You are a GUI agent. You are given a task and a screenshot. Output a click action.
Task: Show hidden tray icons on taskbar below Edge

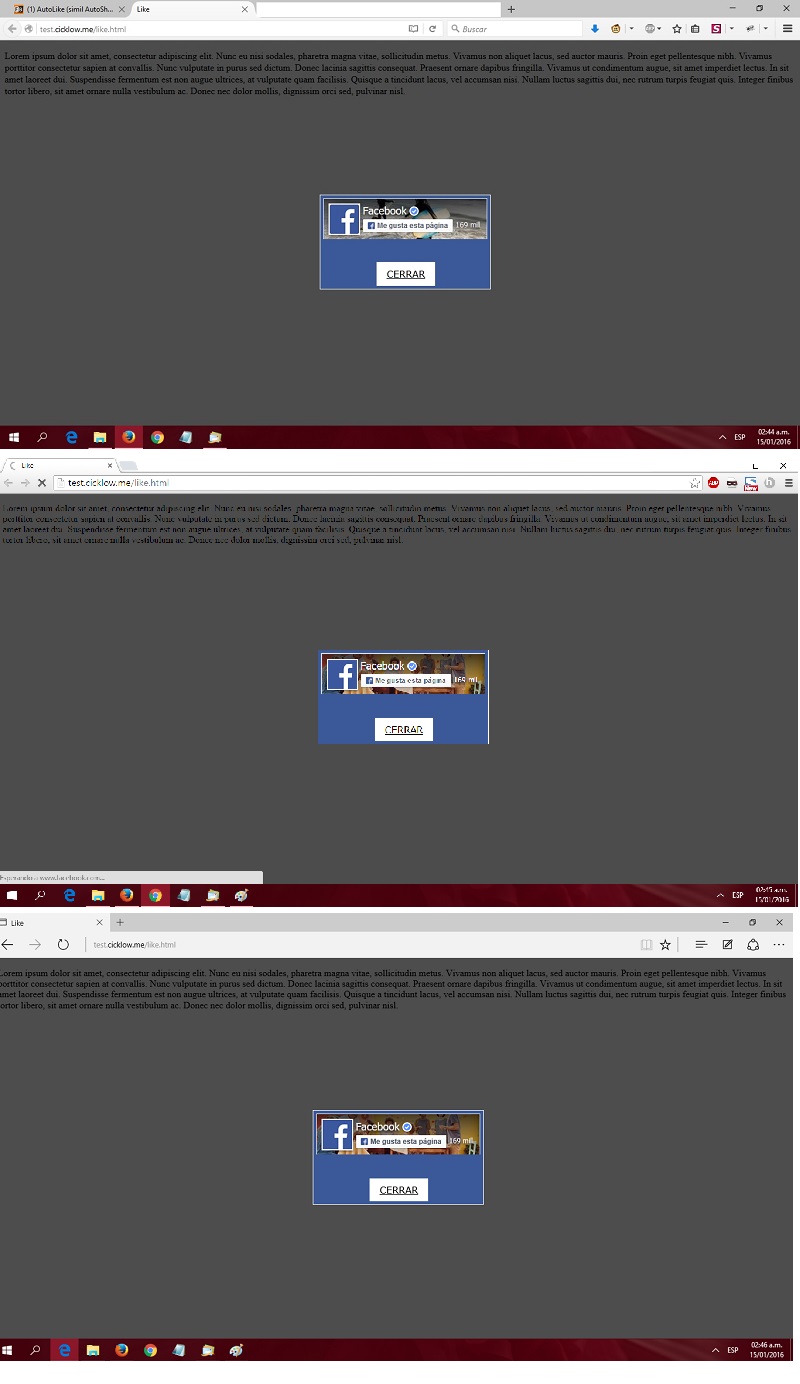(x=715, y=1351)
